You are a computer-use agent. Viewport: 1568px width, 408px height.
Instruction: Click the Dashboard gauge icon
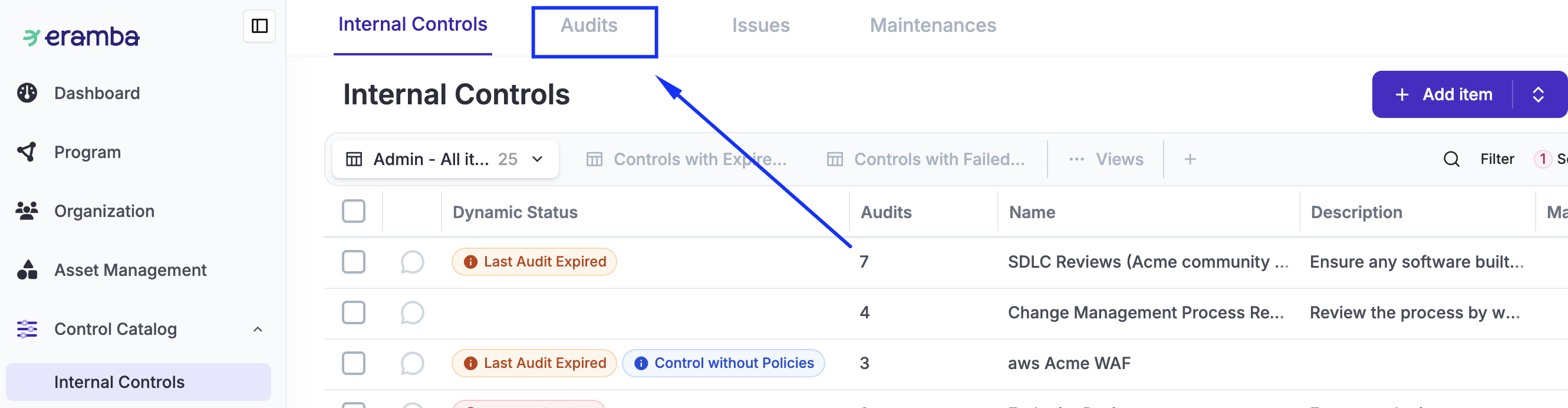(27, 93)
